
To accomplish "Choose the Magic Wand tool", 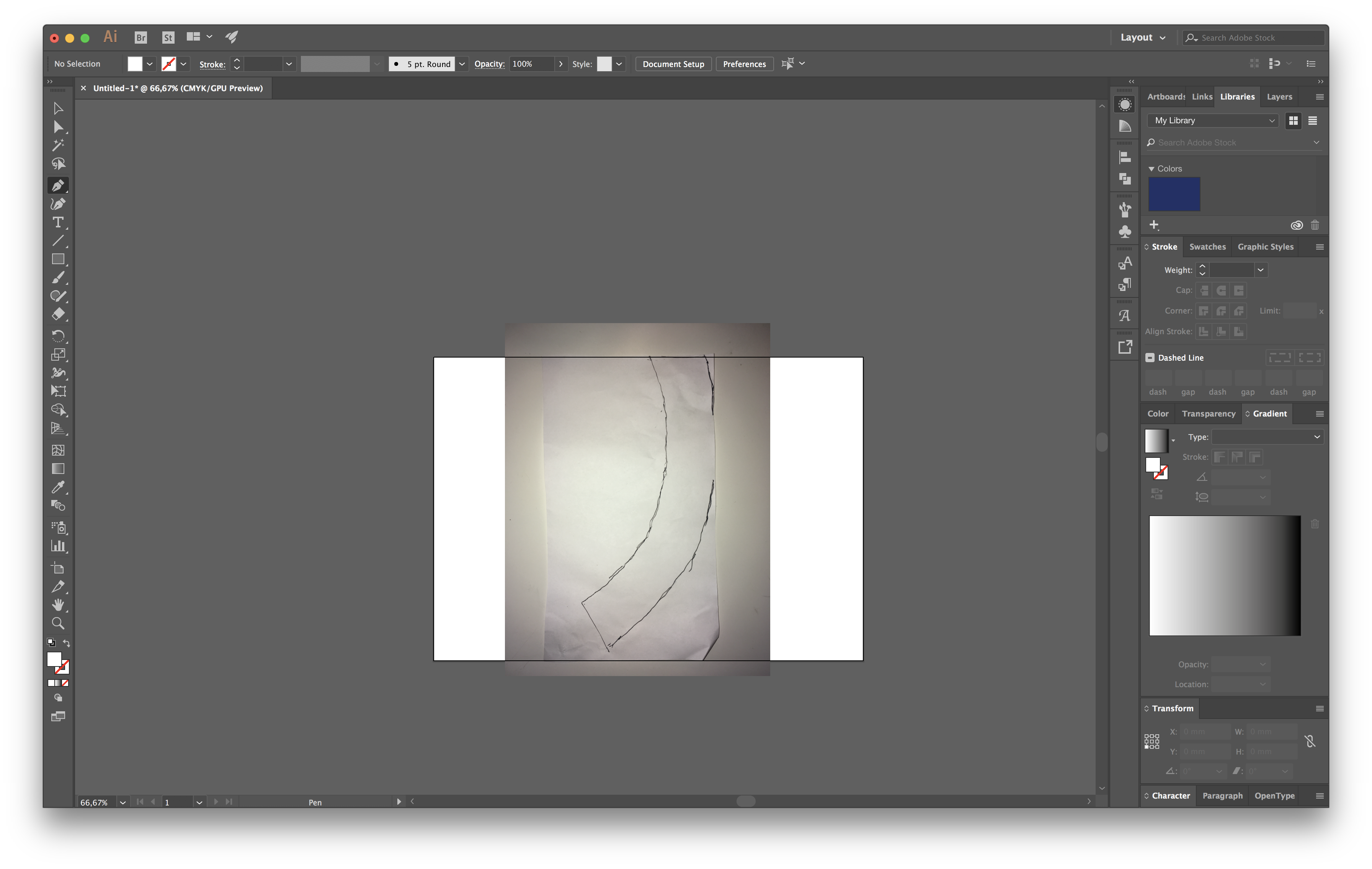I will (x=57, y=145).
